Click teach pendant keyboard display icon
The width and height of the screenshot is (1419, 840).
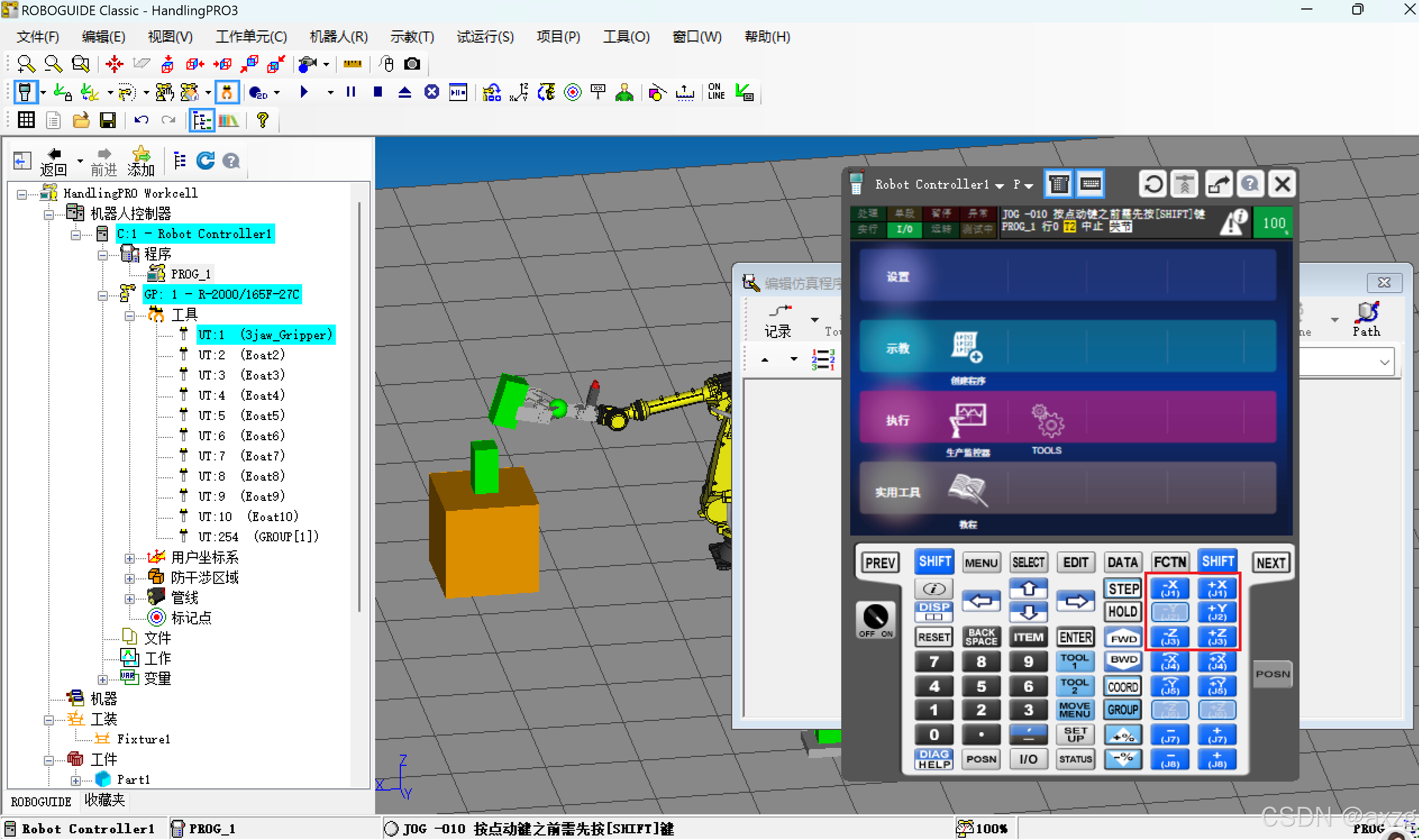click(x=1089, y=185)
